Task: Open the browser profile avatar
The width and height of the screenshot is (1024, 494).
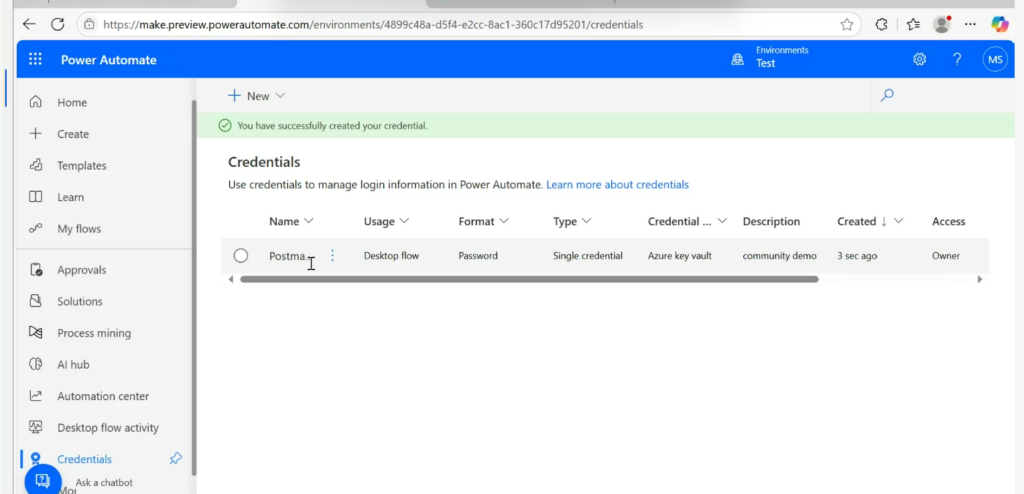Action: (942, 25)
